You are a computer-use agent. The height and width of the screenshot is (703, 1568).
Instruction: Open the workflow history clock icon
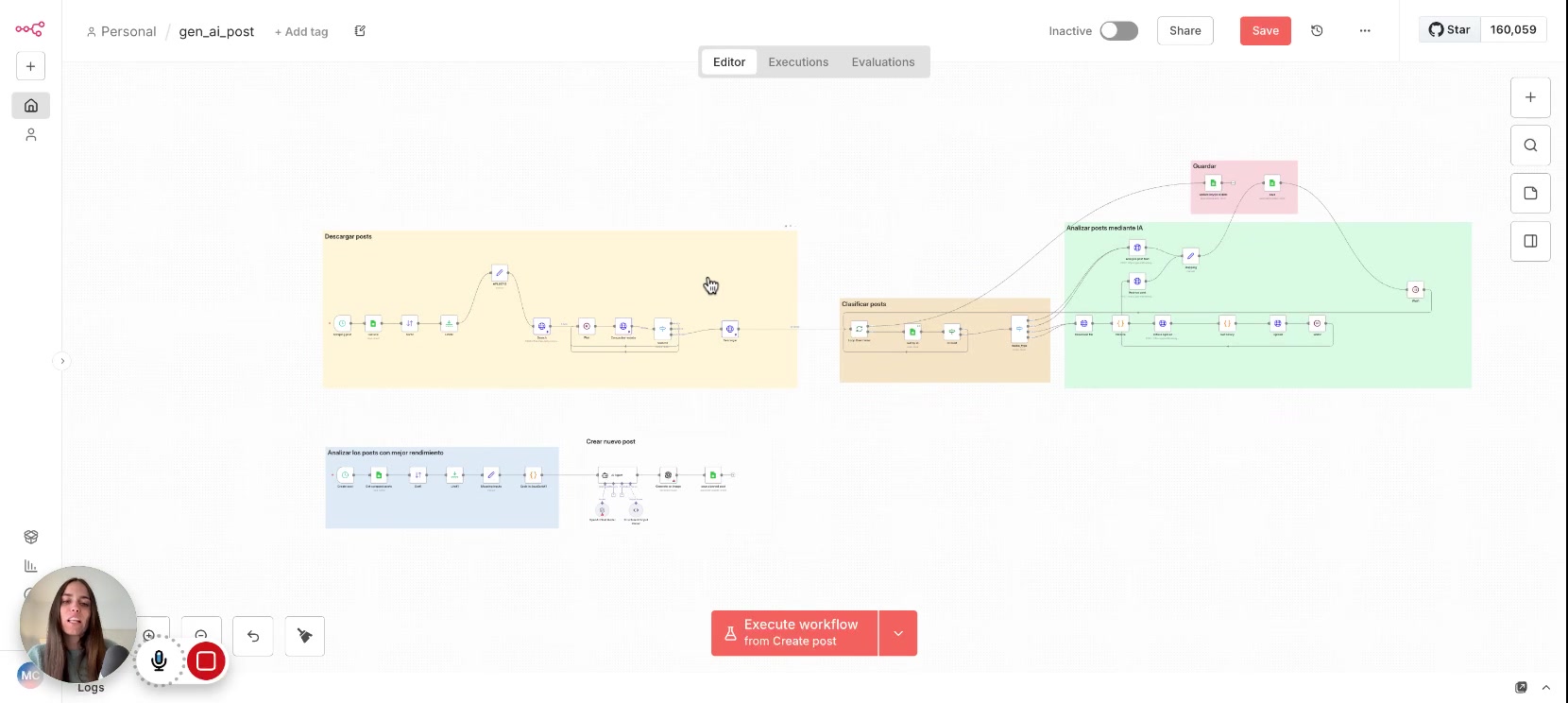[x=1317, y=31]
